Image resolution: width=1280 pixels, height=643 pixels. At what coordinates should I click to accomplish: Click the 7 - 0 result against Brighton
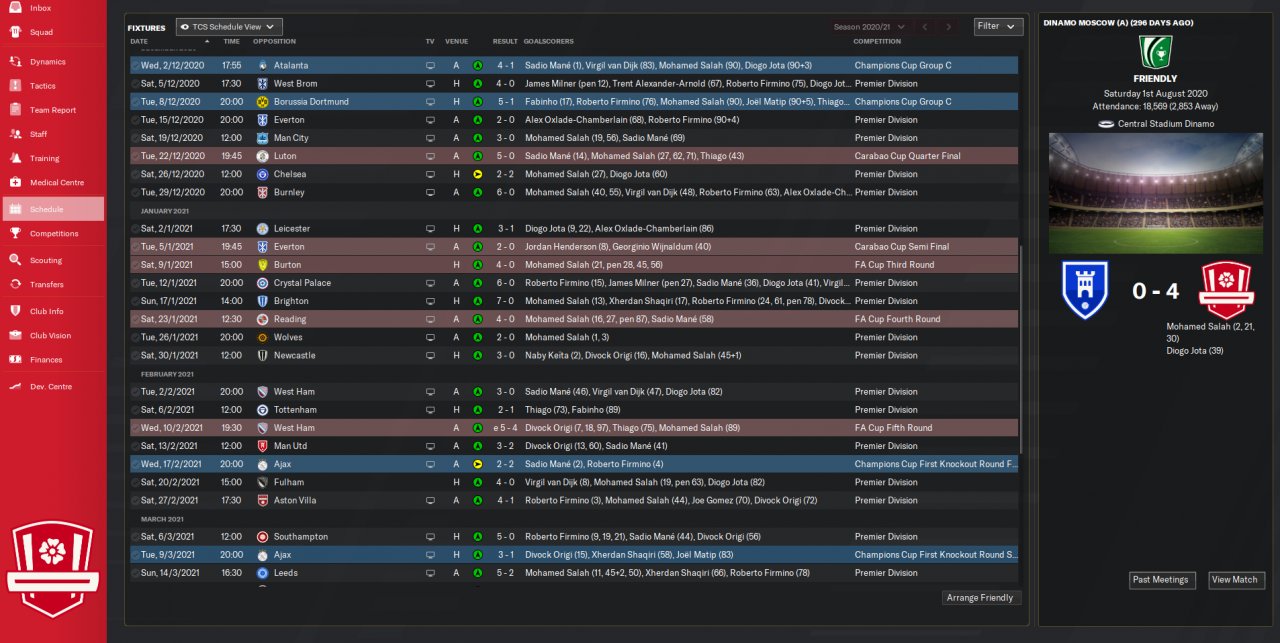[505, 301]
